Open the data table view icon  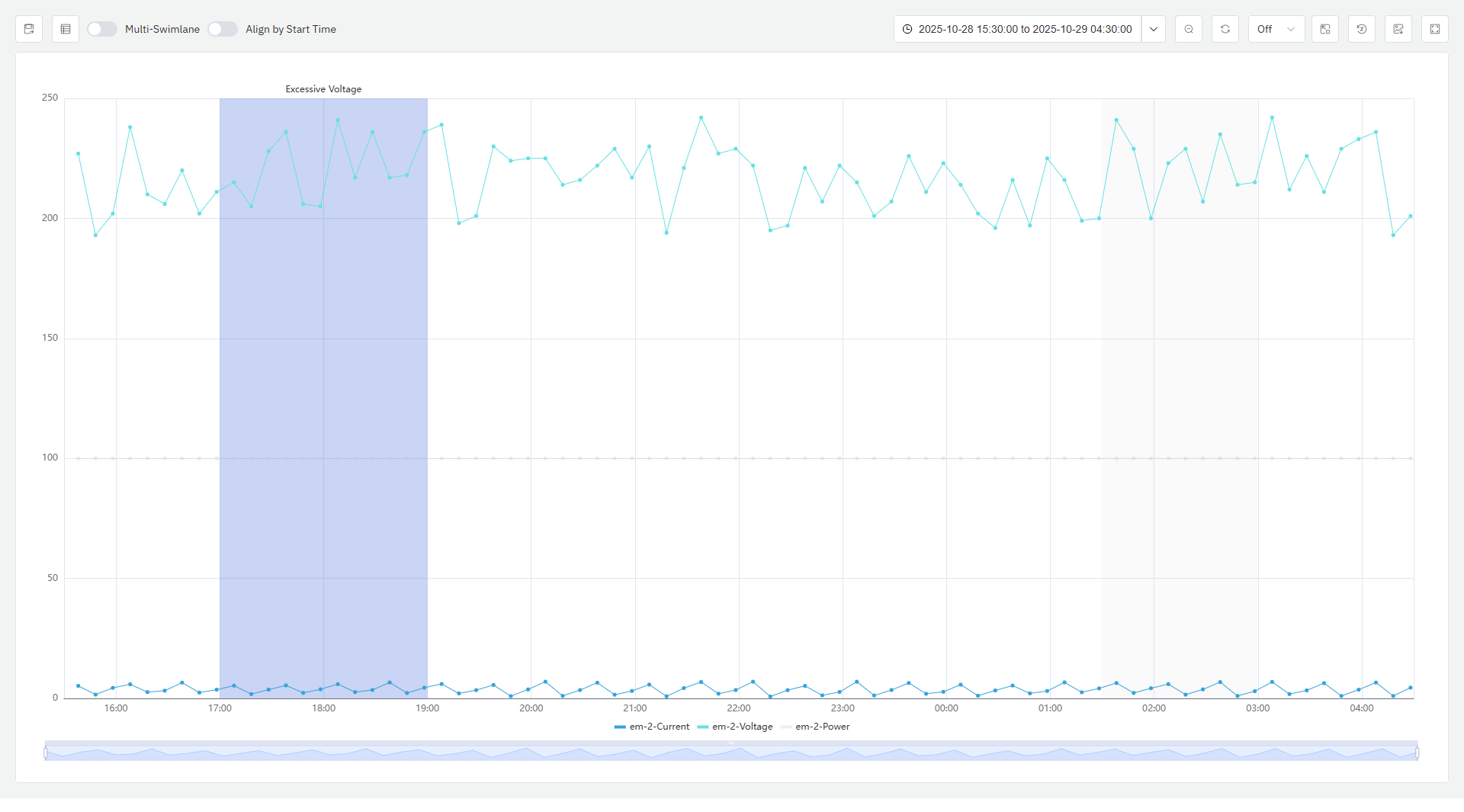66,29
